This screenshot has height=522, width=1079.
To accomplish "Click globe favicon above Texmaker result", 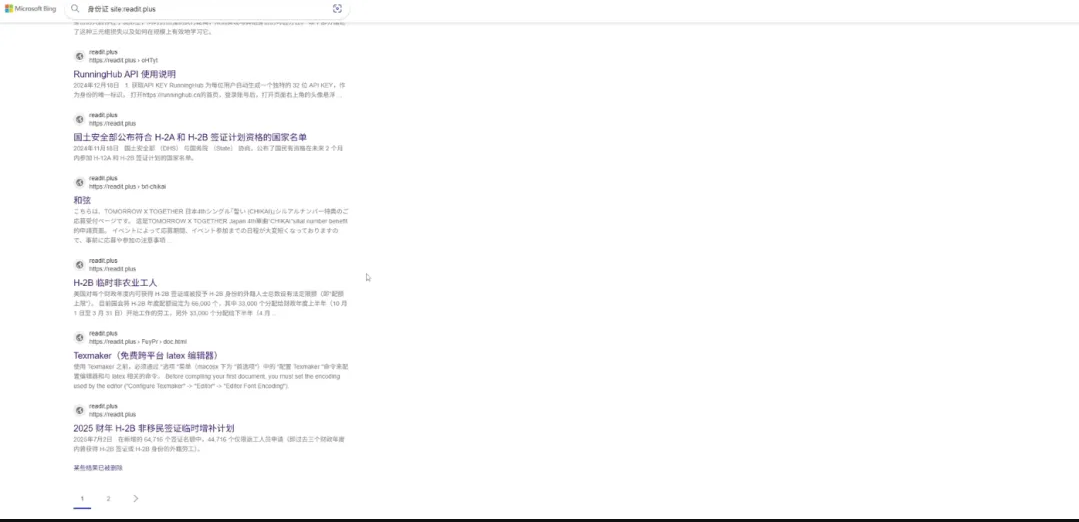I will [79, 338].
